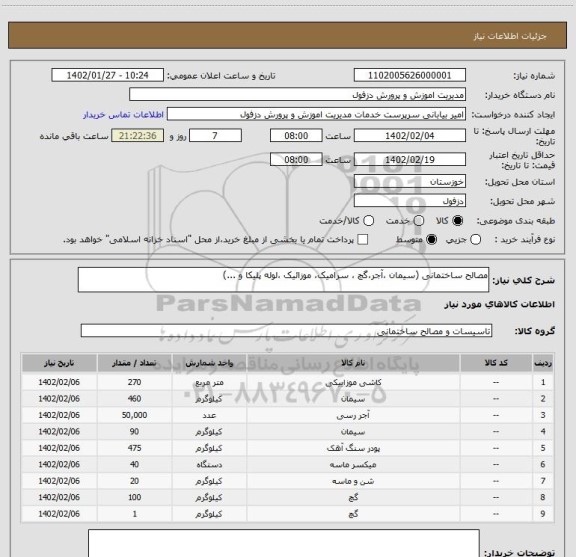
Task: Click quantity 475 in the table
Action: 134,448
